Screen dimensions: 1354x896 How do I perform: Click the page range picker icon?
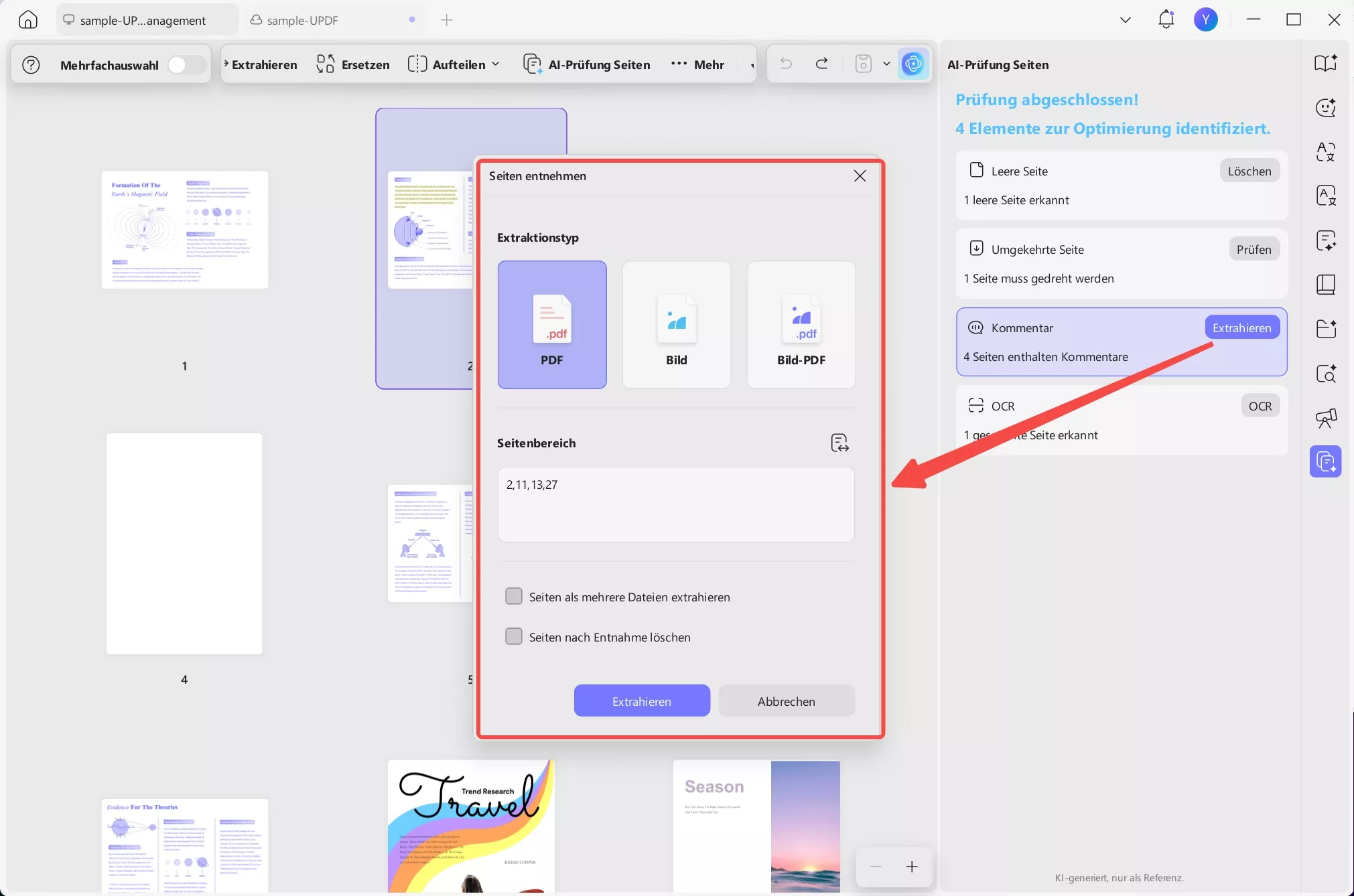pos(839,443)
